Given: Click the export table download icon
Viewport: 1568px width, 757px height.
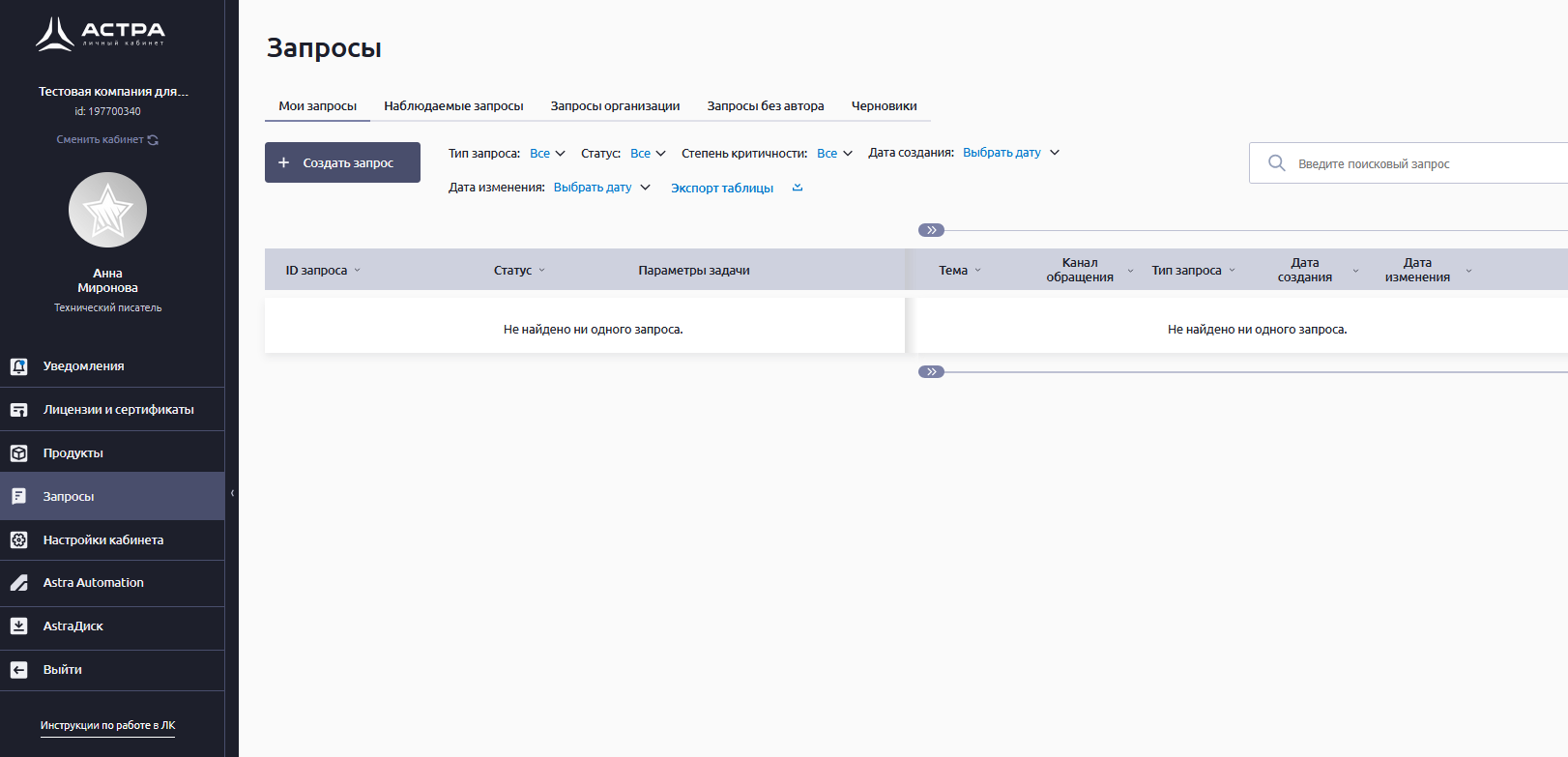Looking at the screenshot, I should pos(798,188).
